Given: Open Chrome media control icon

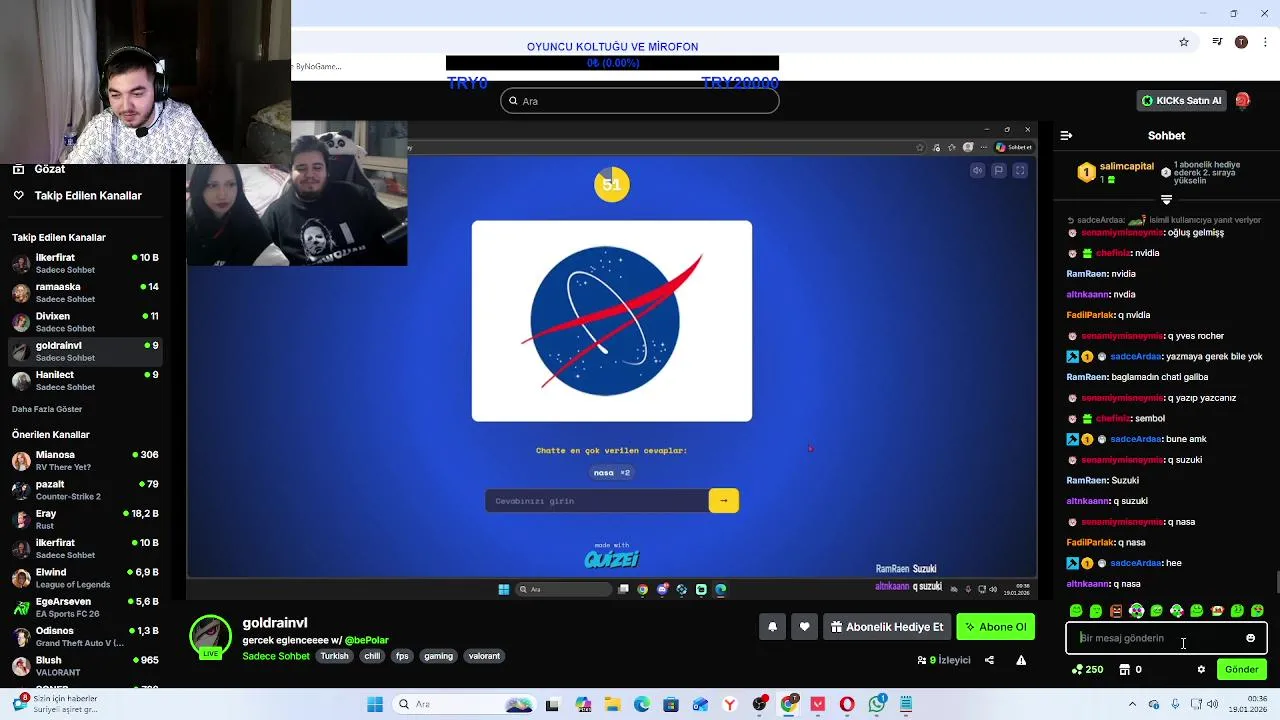Looking at the screenshot, I should tap(1217, 42).
